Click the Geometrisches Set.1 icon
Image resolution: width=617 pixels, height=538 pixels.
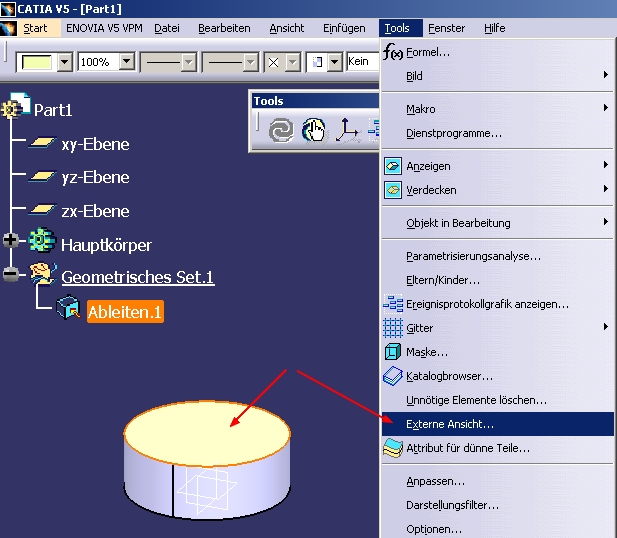tap(43, 274)
